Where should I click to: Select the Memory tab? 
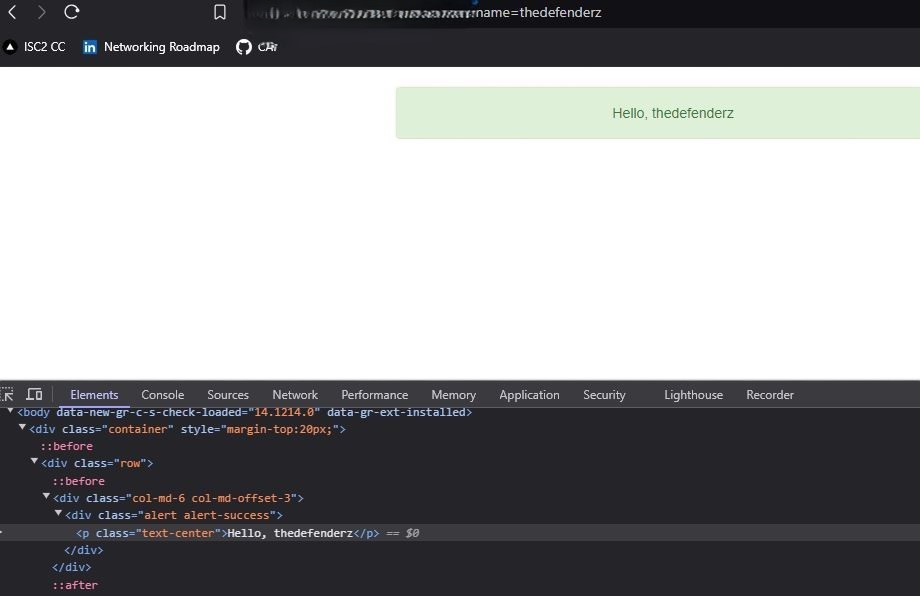point(454,395)
